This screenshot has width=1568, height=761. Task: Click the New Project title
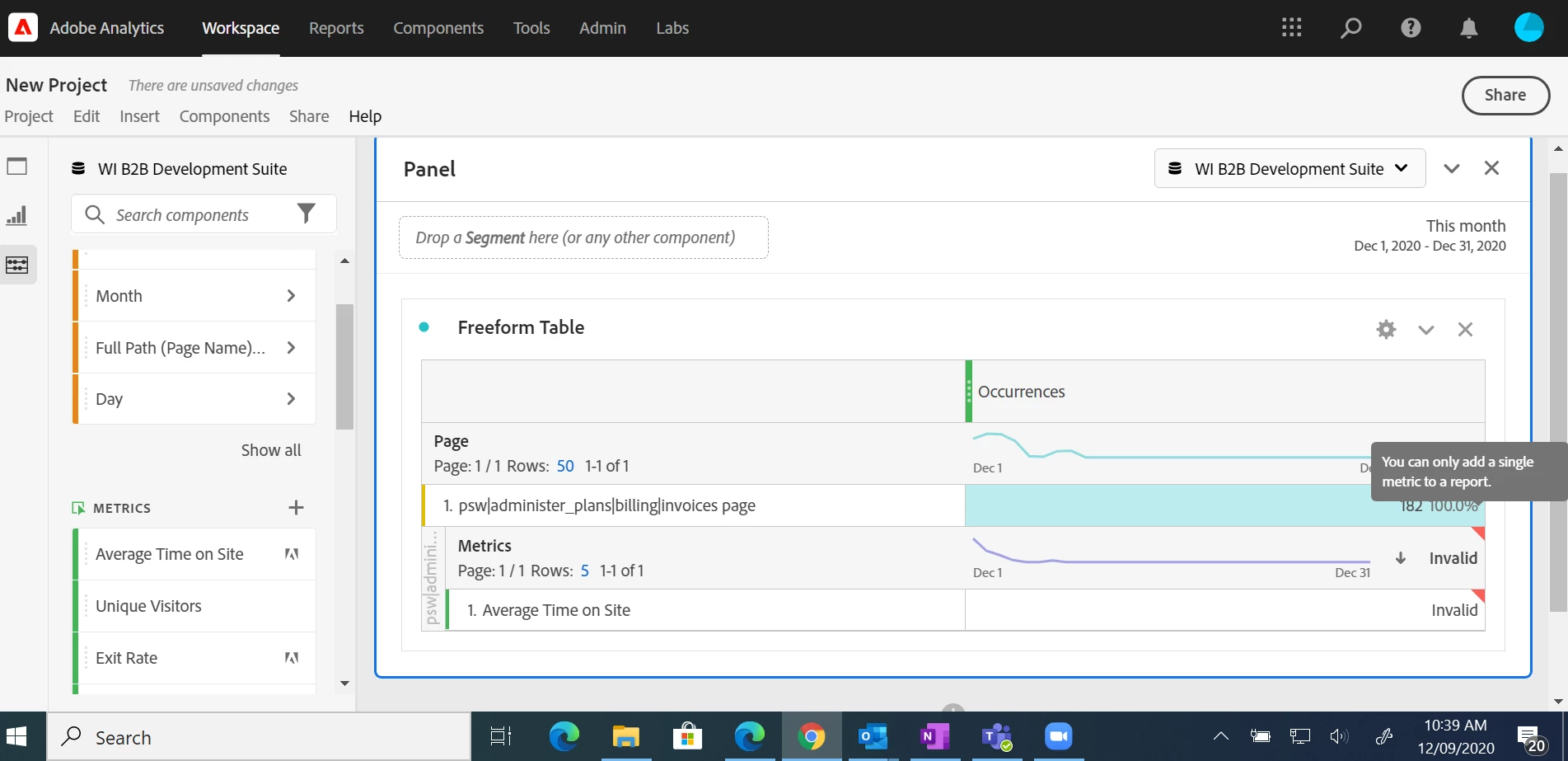(56, 85)
